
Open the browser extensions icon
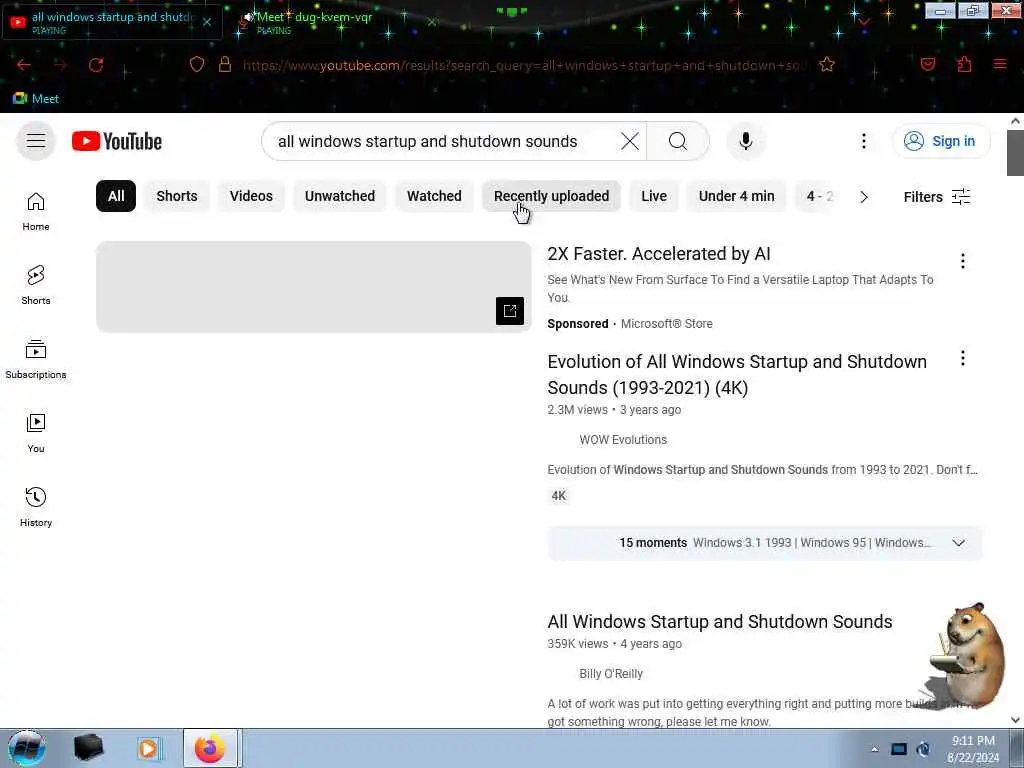[x=964, y=65]
